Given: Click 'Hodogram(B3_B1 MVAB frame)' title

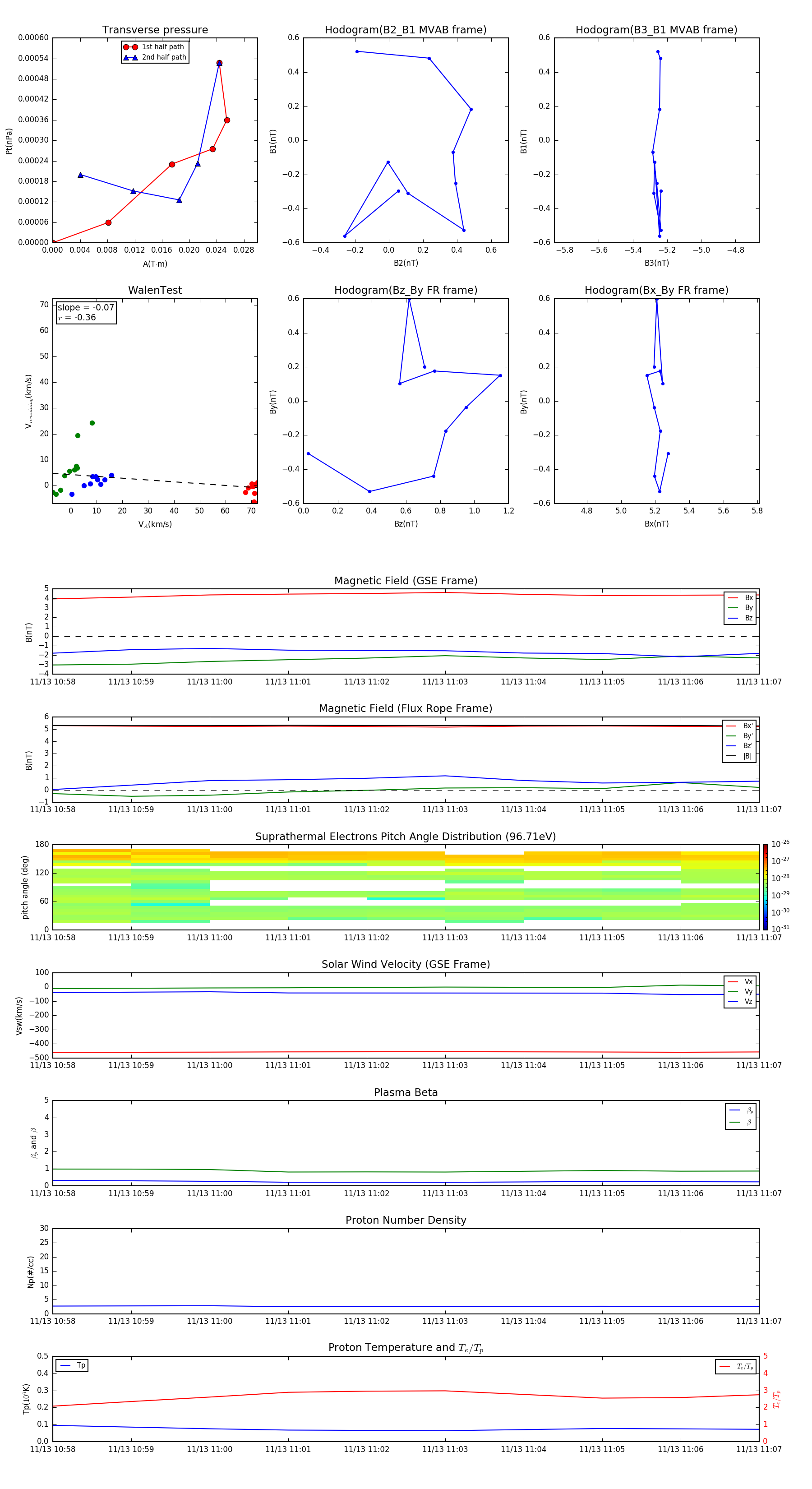Looking at the screenshot, I should (x=656, y=30).
